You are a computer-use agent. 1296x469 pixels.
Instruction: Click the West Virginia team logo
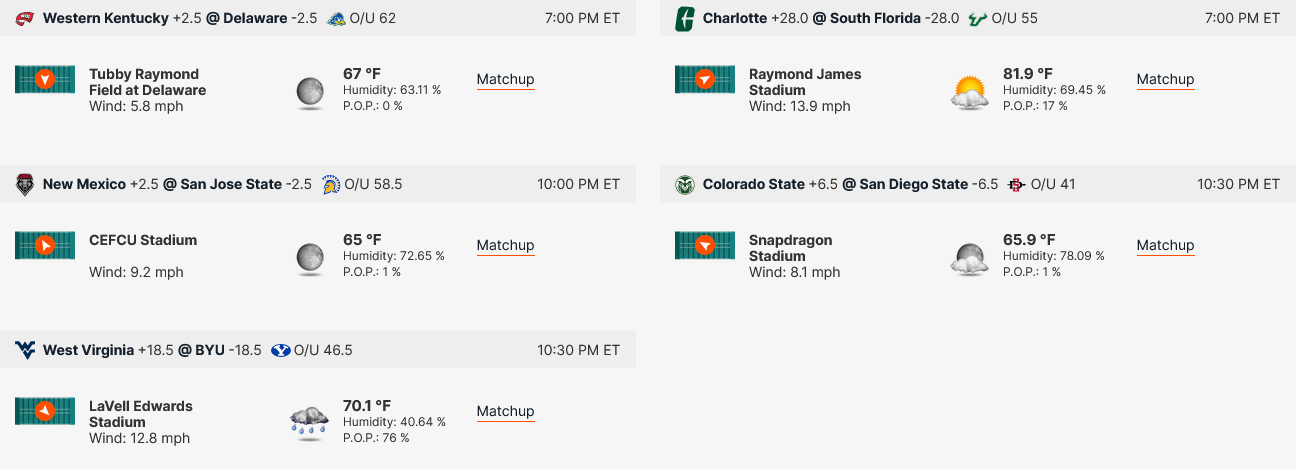point(25,350)
